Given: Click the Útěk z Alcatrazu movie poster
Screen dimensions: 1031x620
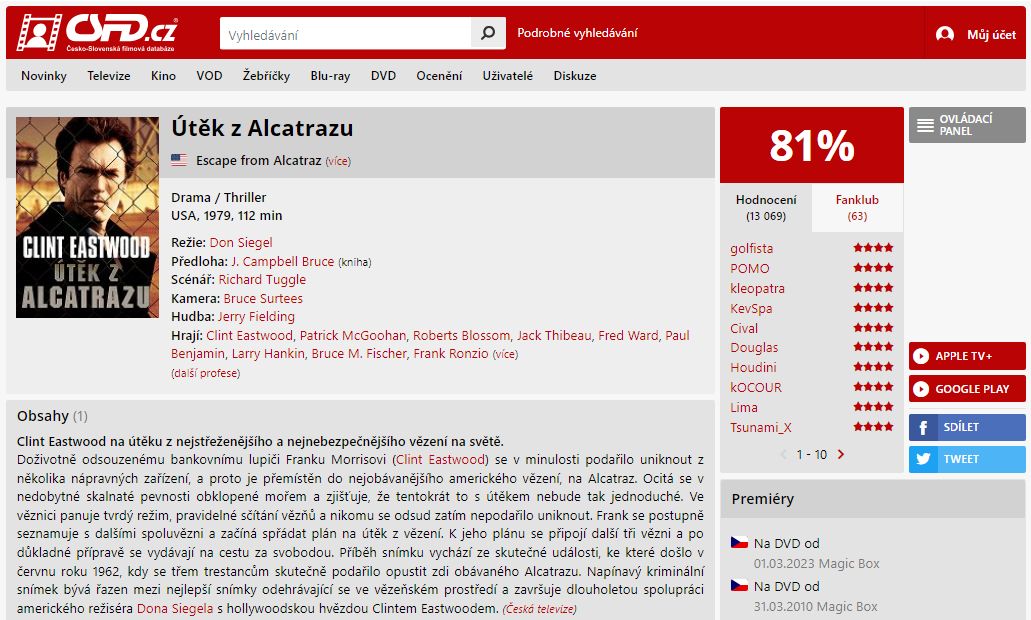Looking at the screenshot, I should point(87,217).
